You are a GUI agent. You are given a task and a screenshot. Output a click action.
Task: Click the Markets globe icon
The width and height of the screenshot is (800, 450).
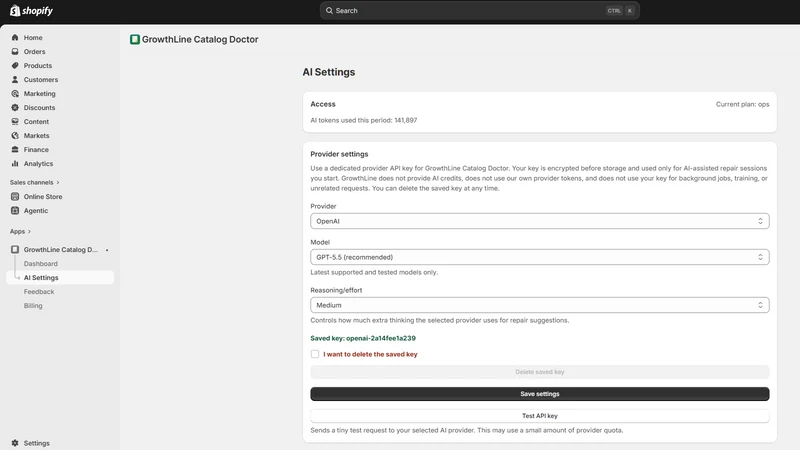15,136
